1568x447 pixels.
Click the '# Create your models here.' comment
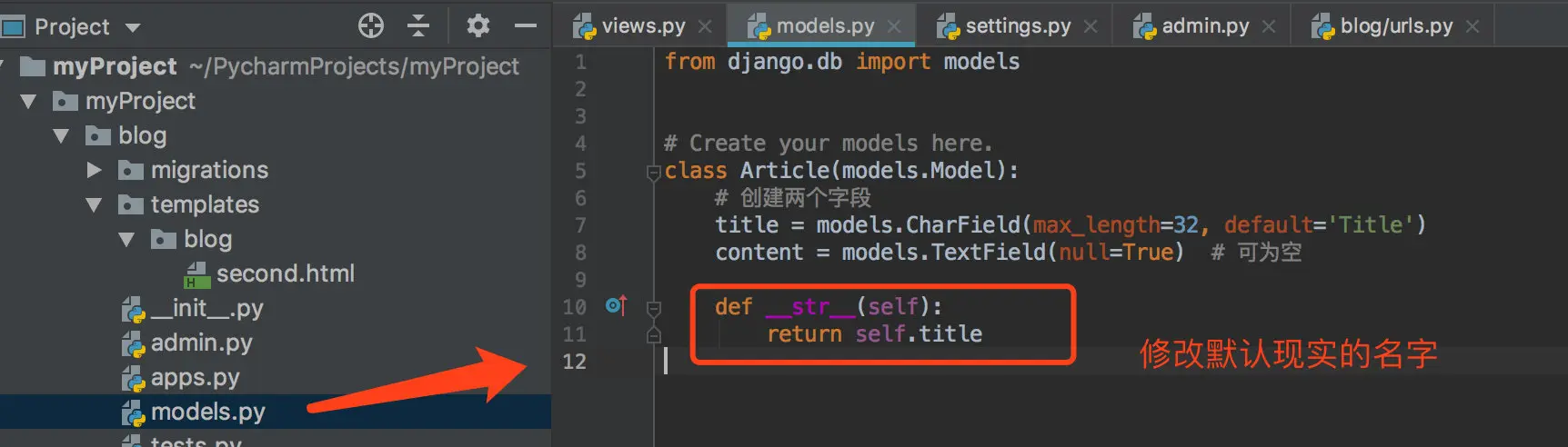tap(829, 143)
